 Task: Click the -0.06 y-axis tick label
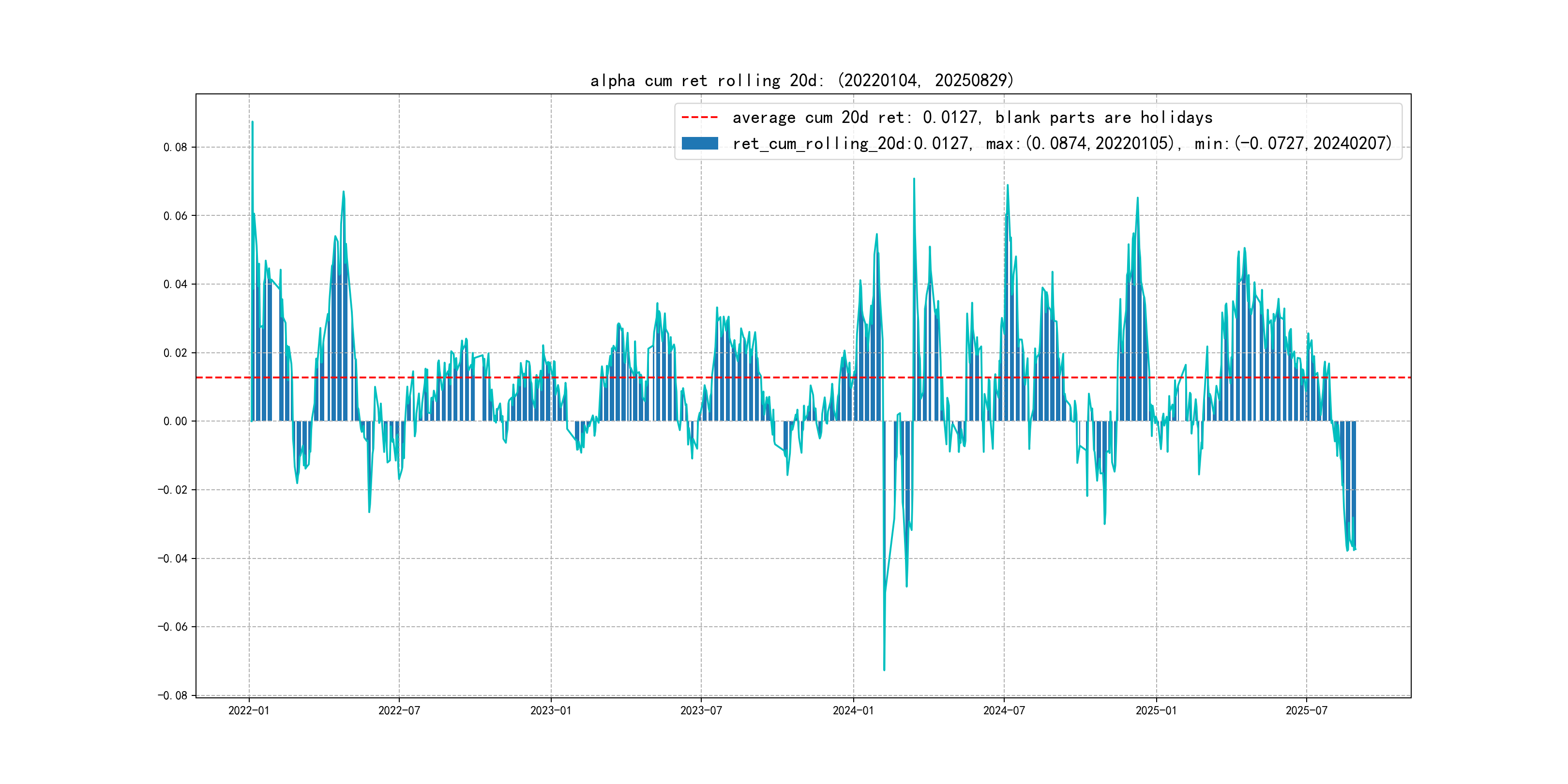coord(172,627)
